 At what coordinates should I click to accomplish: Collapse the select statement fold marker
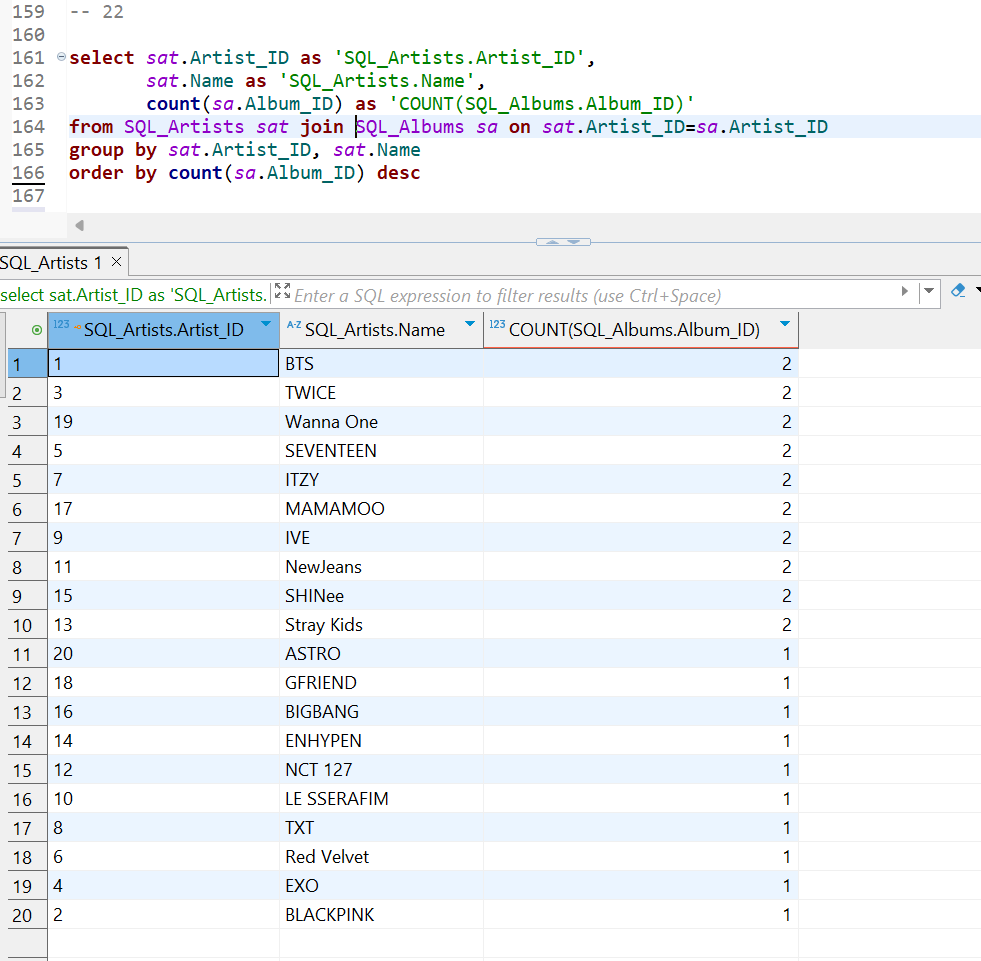click(x=61, y=56)
